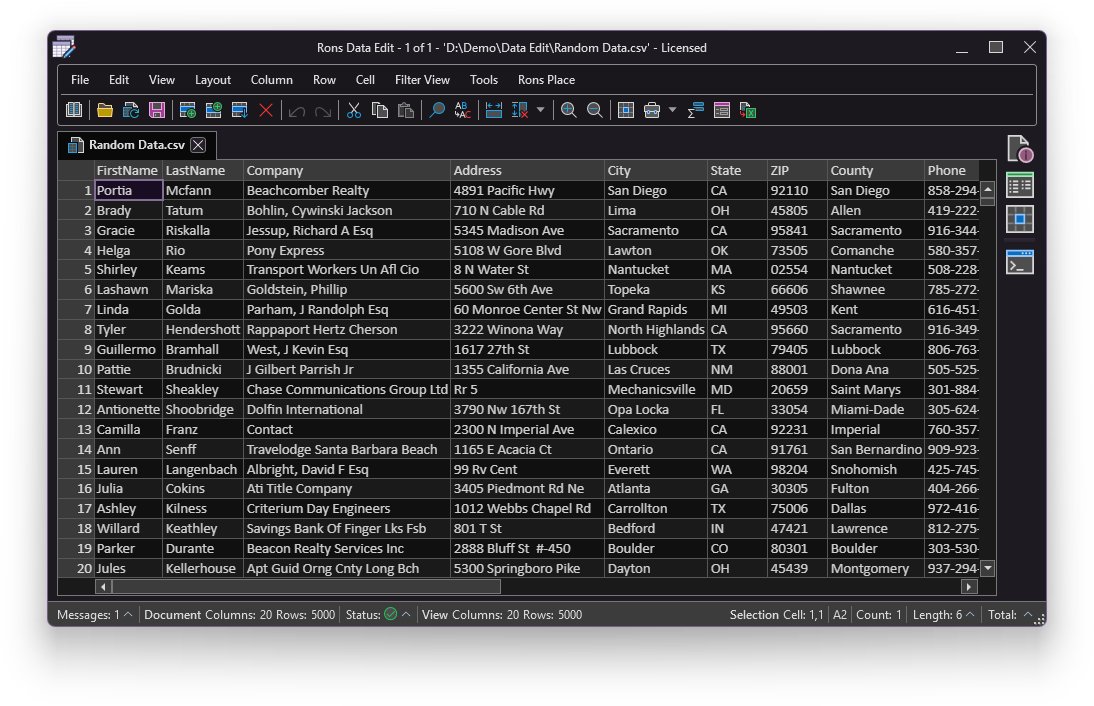Open document information side panel icon
The width and height of the screenshot is (1094, 706).
[1019, 149]
